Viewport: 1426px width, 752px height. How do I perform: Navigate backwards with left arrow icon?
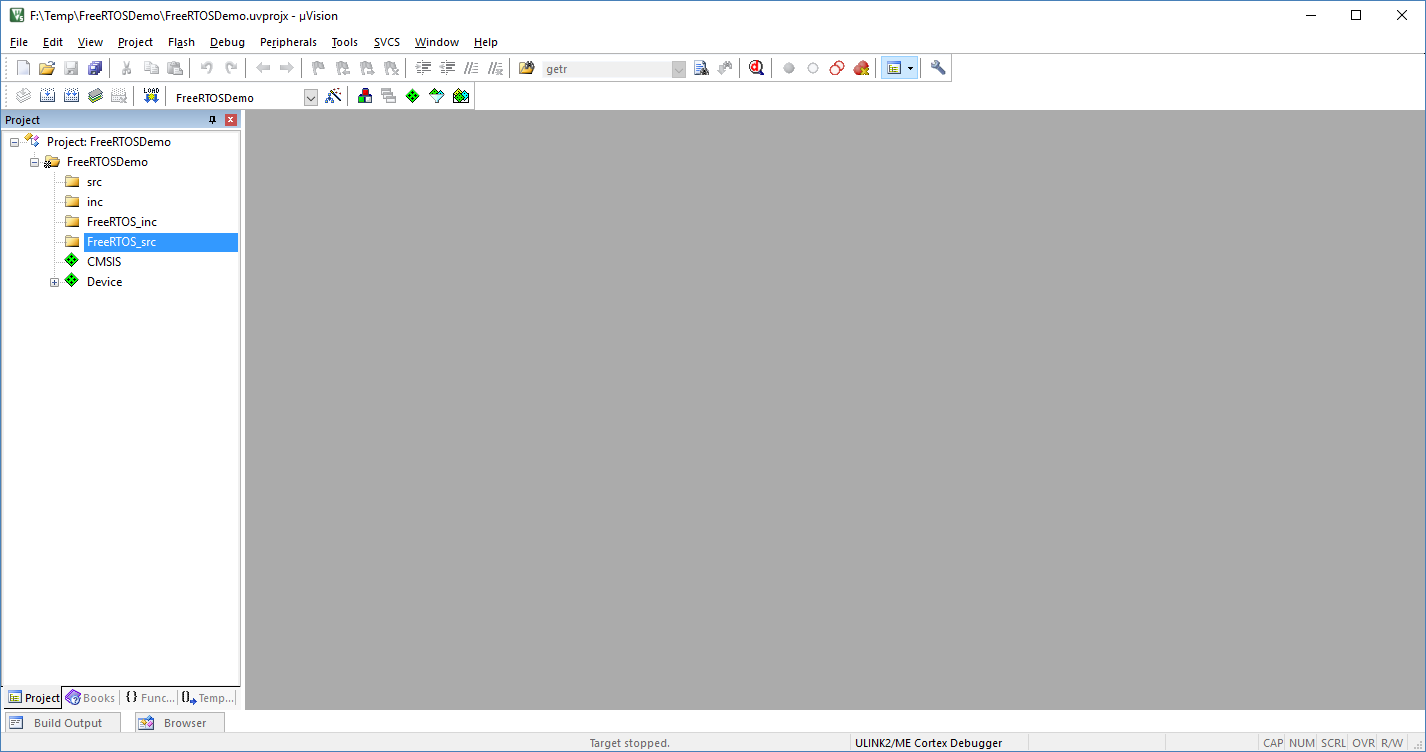(263, 68)
